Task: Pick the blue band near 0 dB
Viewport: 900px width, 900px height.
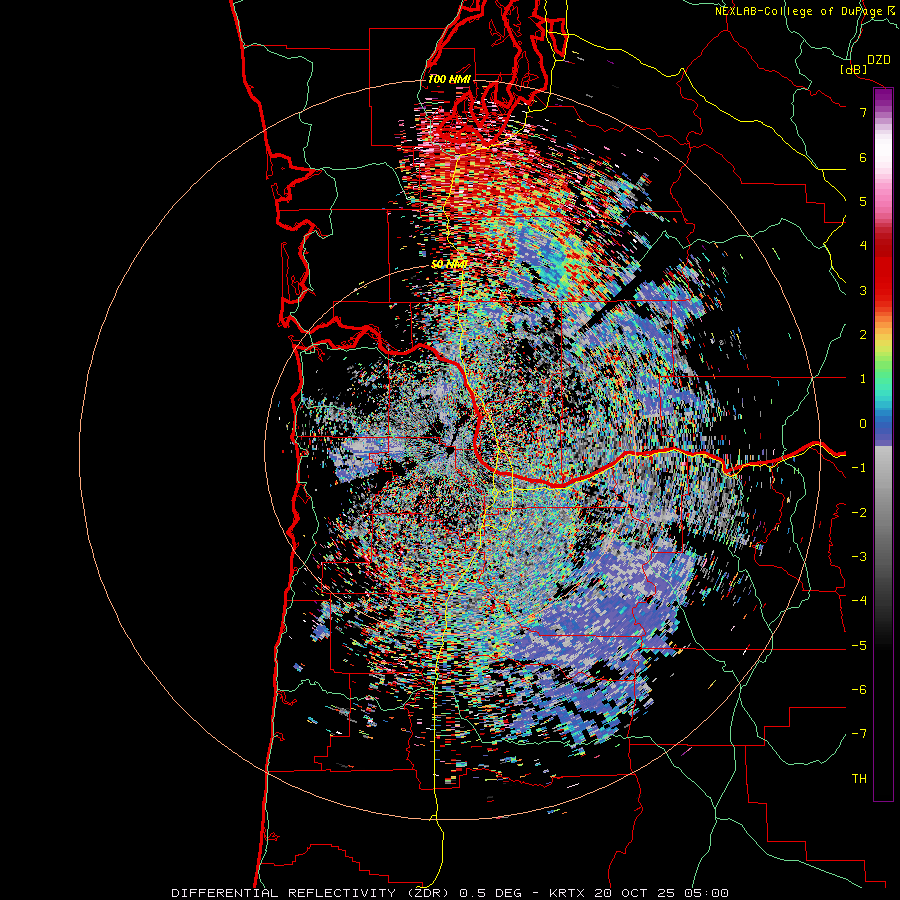Action: click(883, 425)
